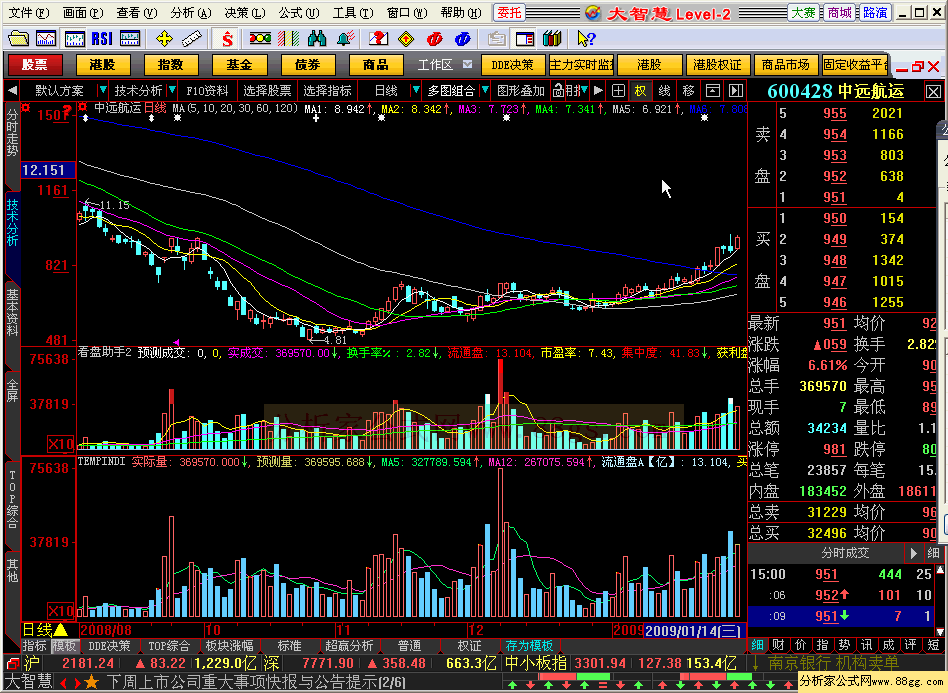Expand the 技术分析 dropdown arrow
Screen dimensions: 948x693
coord(172,91)
